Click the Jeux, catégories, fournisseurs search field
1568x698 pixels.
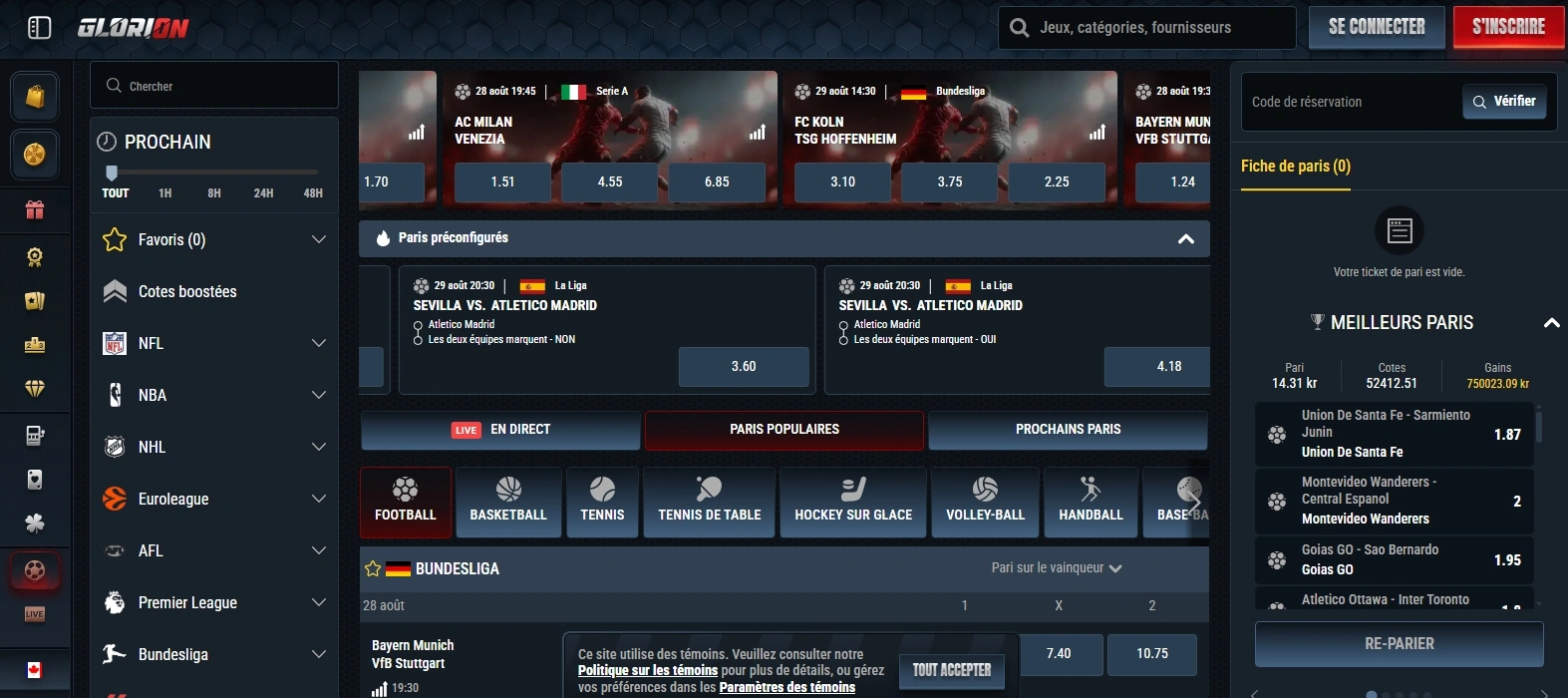pos(1147,28)
